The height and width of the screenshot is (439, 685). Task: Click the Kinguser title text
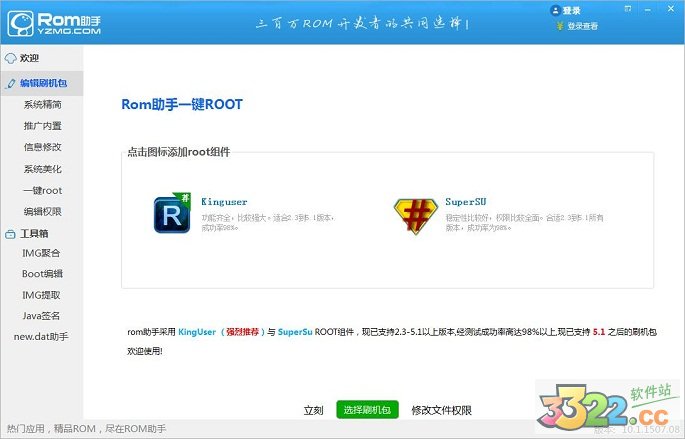click(224, 202)
